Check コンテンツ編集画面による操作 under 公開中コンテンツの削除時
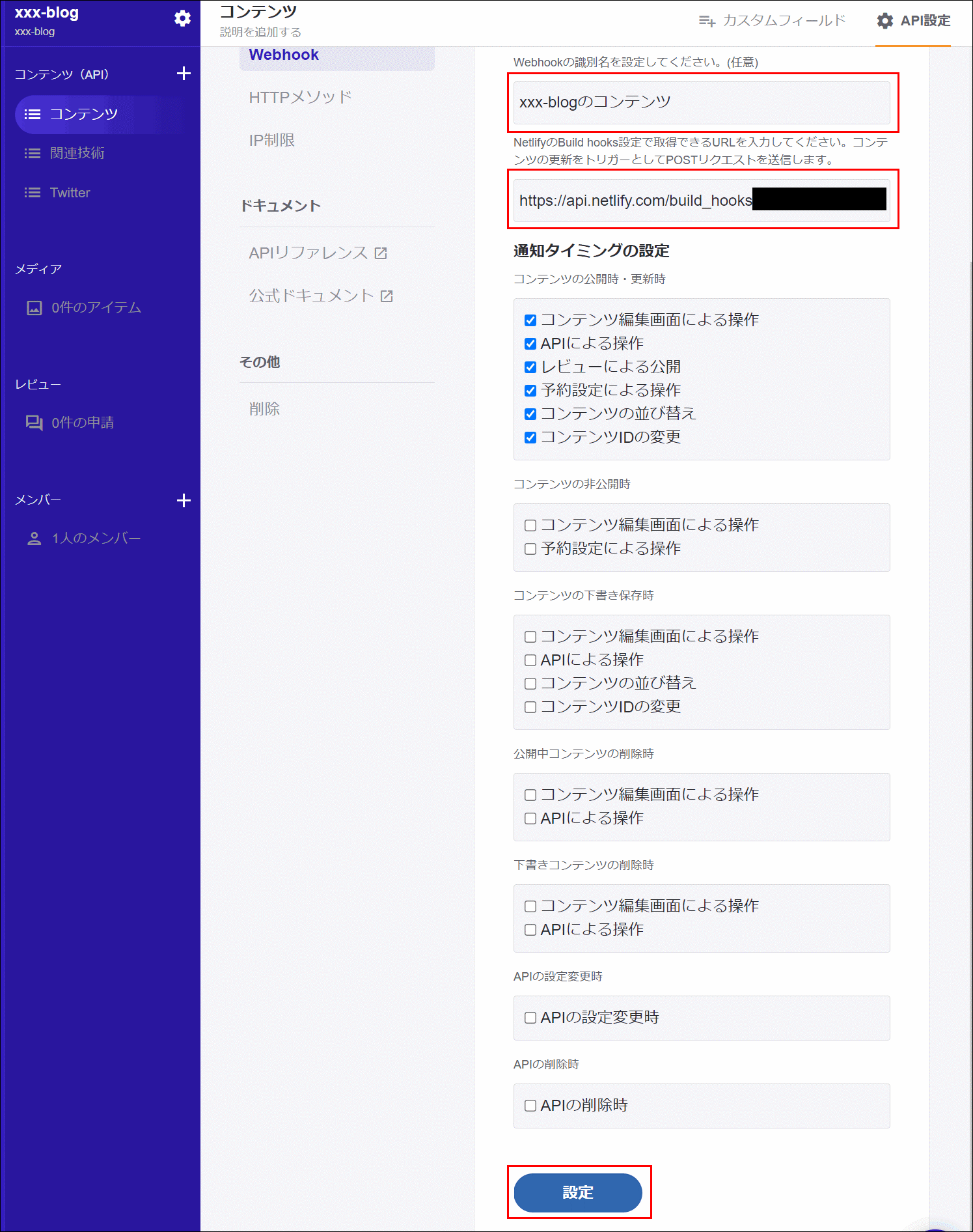973x1232 pixels. [x=530, y=795]
